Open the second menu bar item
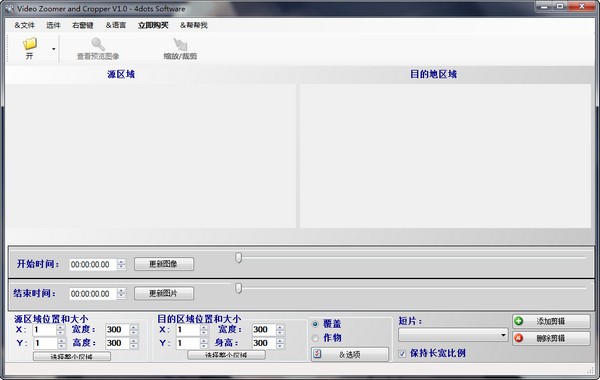 [x=53, y=25]
